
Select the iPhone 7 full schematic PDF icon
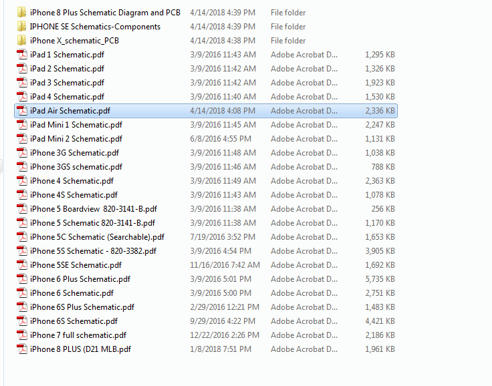22,335
